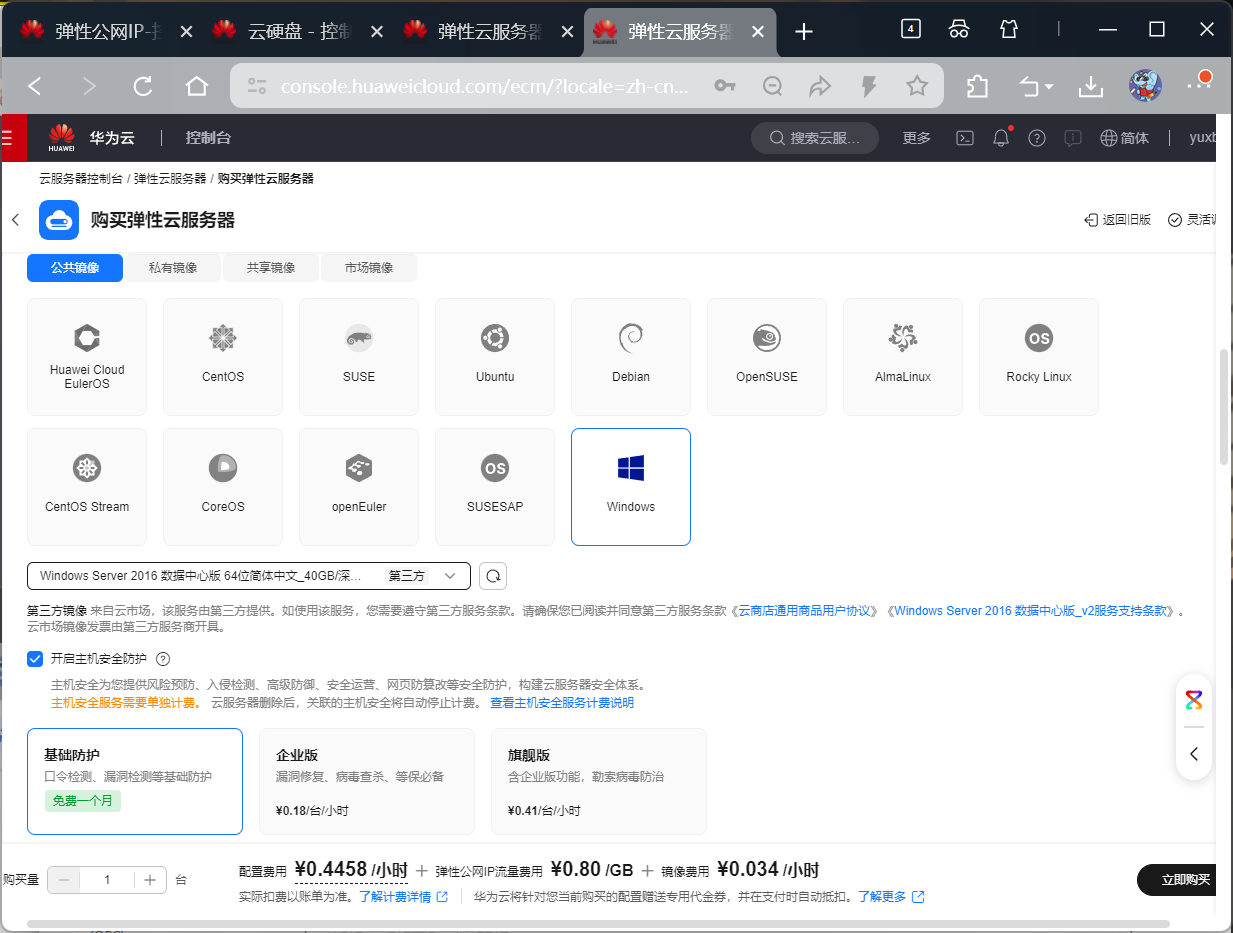This screenshot has height=933, width=1233.
Task: Switch to 公共镜像 tab
Action: pos(75,268)
